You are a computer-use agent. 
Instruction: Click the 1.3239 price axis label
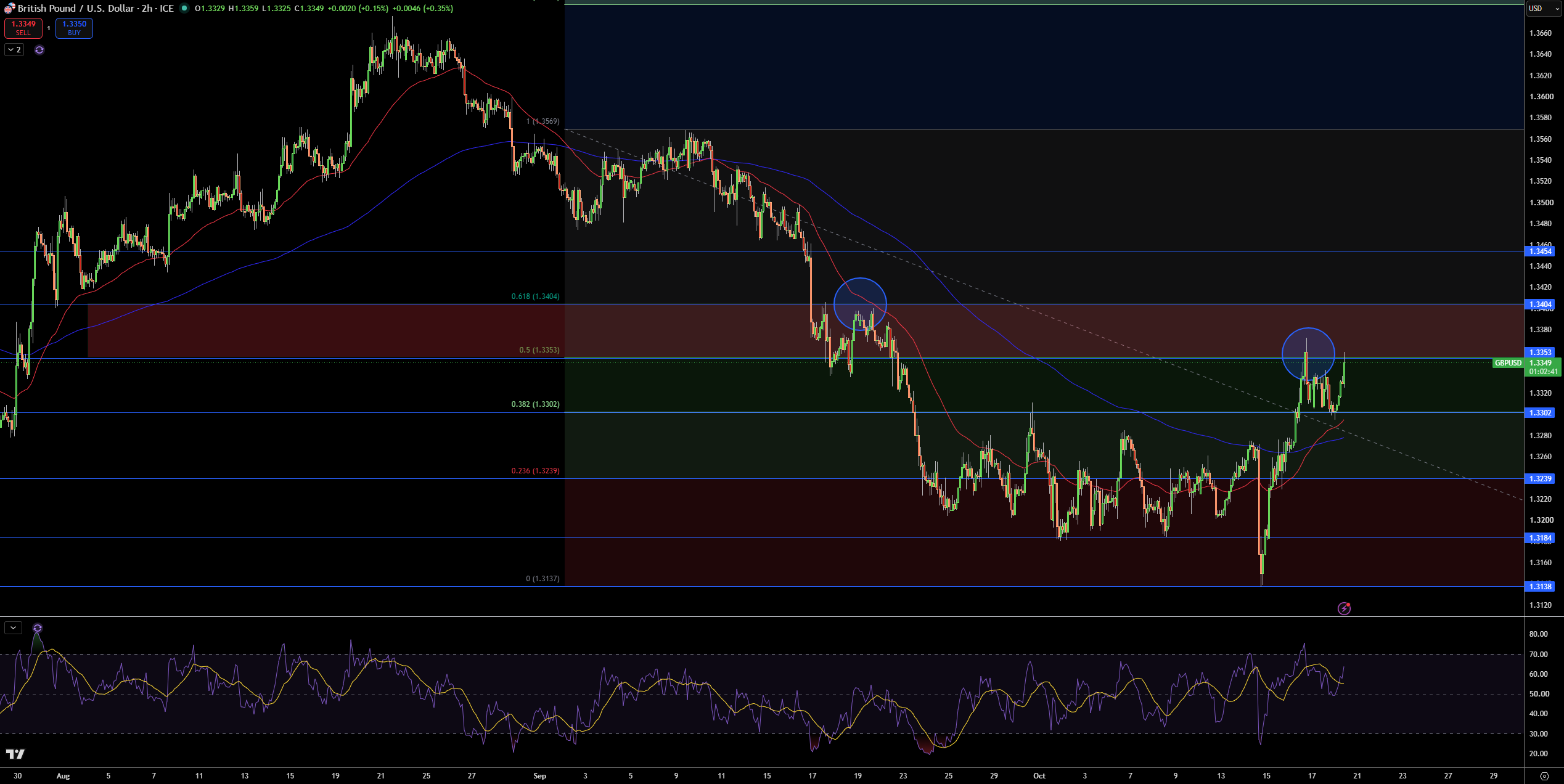[x=1540, y=478]
